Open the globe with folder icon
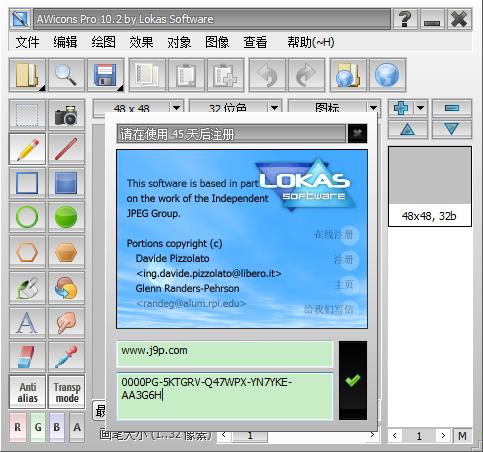This screenshot has height=452, width=483. click(x=348, y=75)
